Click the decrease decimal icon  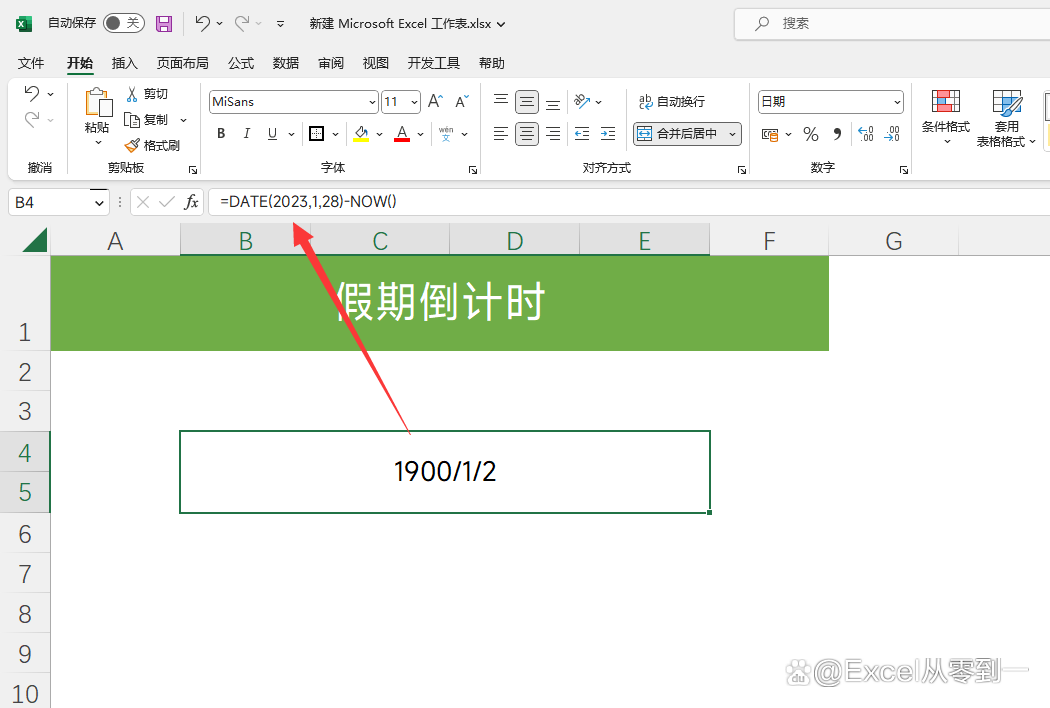point(892,134)
